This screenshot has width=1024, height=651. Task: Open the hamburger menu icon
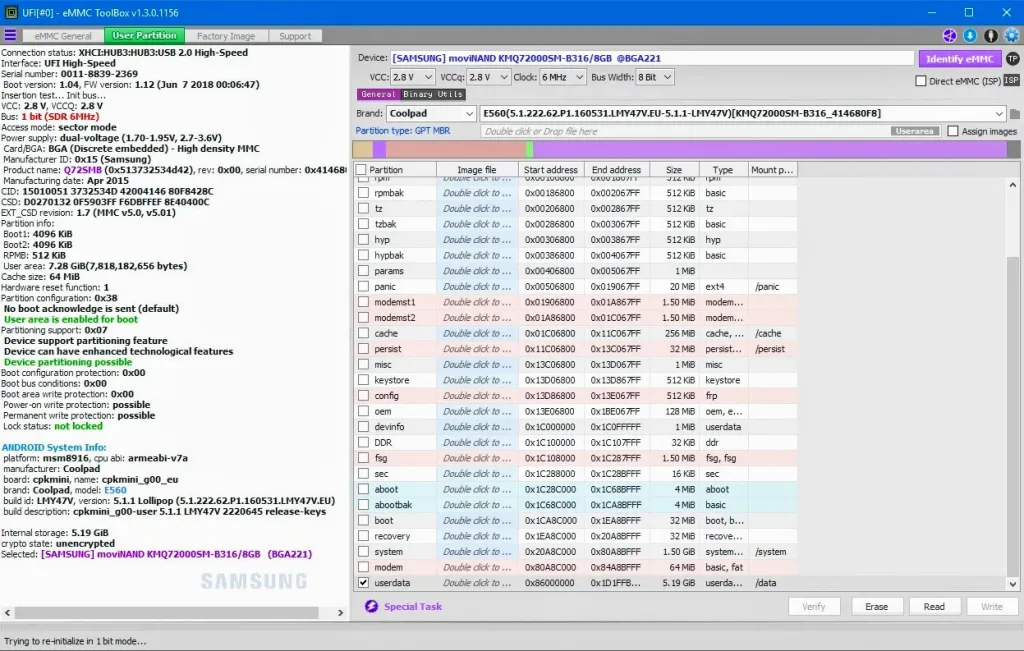[x=10, y=35]
